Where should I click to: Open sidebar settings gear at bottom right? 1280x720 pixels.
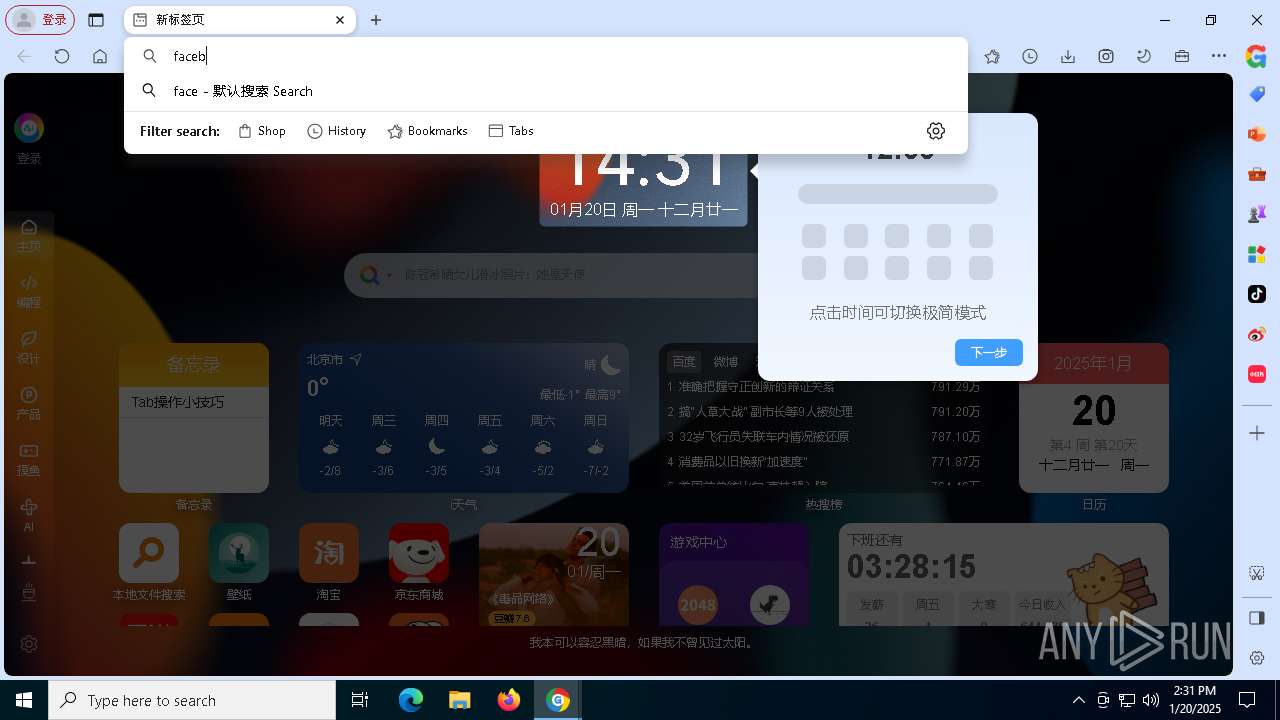(1257, 658)
